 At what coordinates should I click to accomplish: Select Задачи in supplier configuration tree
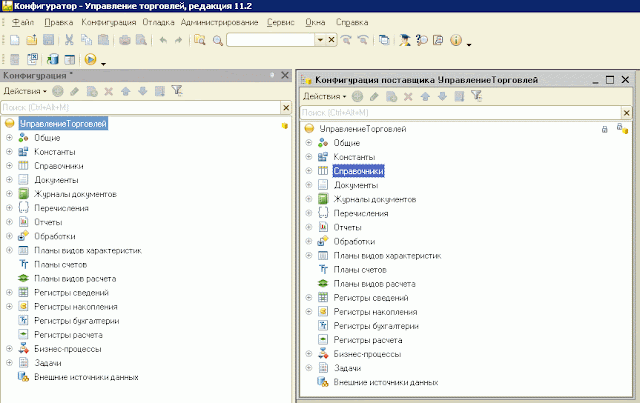point(347,368)
